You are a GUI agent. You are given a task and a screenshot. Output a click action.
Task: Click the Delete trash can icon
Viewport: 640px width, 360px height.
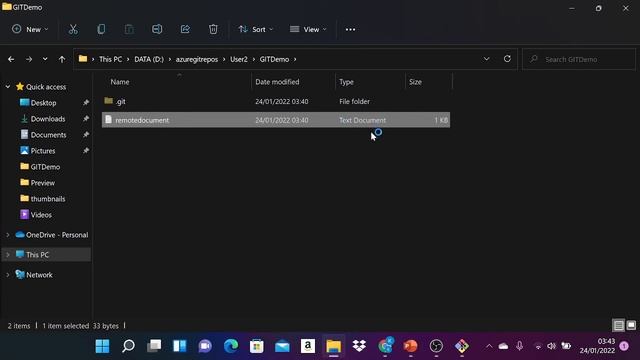pyautogui.click(x=213, y=29)
